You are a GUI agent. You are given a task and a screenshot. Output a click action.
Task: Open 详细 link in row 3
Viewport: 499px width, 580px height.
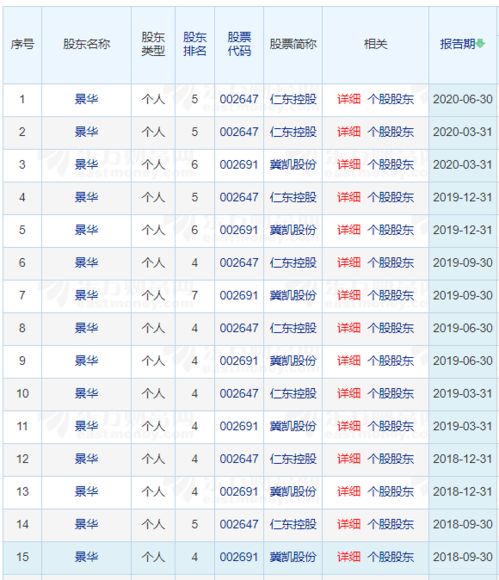[x=348, y=165]
